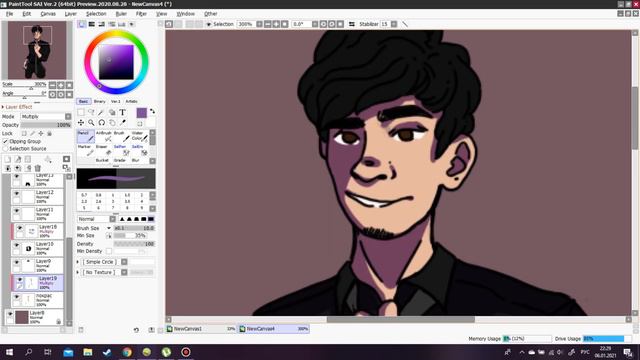Viewport: 640px width, 360px height.
Task: Switch to the NewCanvas1 document tab
Action: click(201, 329)
